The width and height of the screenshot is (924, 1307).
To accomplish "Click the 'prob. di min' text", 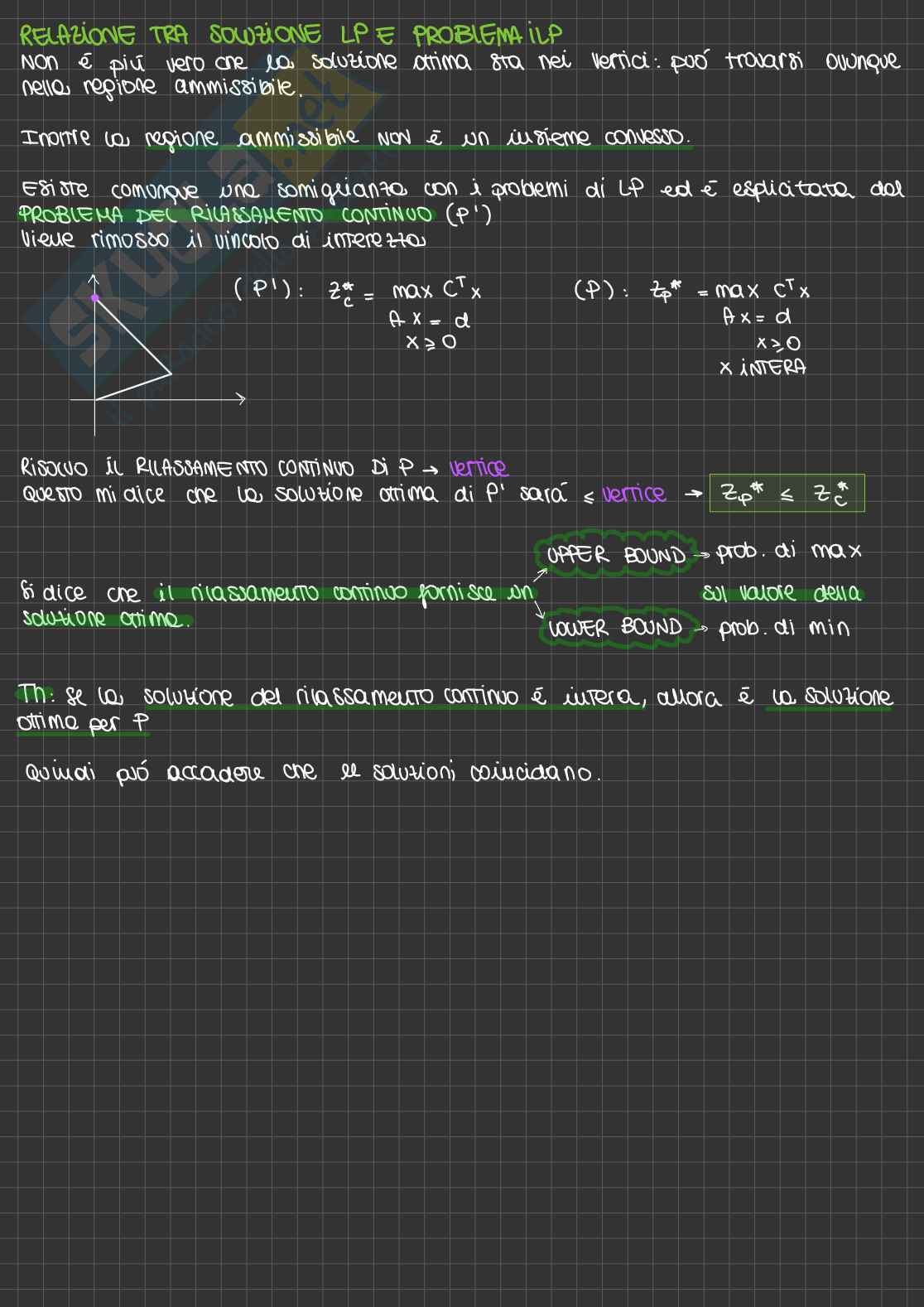I will click(784, 629).
